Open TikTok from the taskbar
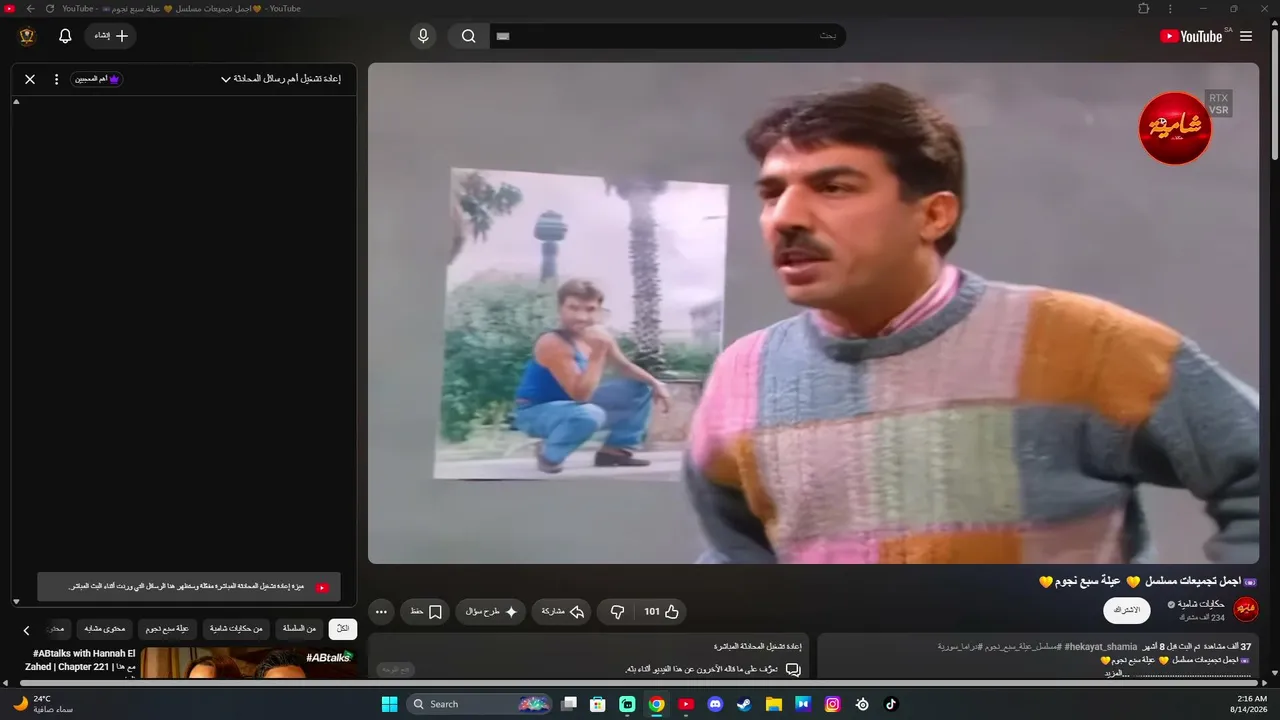Viewport: 1280px width, 720px height. [891, 704]
